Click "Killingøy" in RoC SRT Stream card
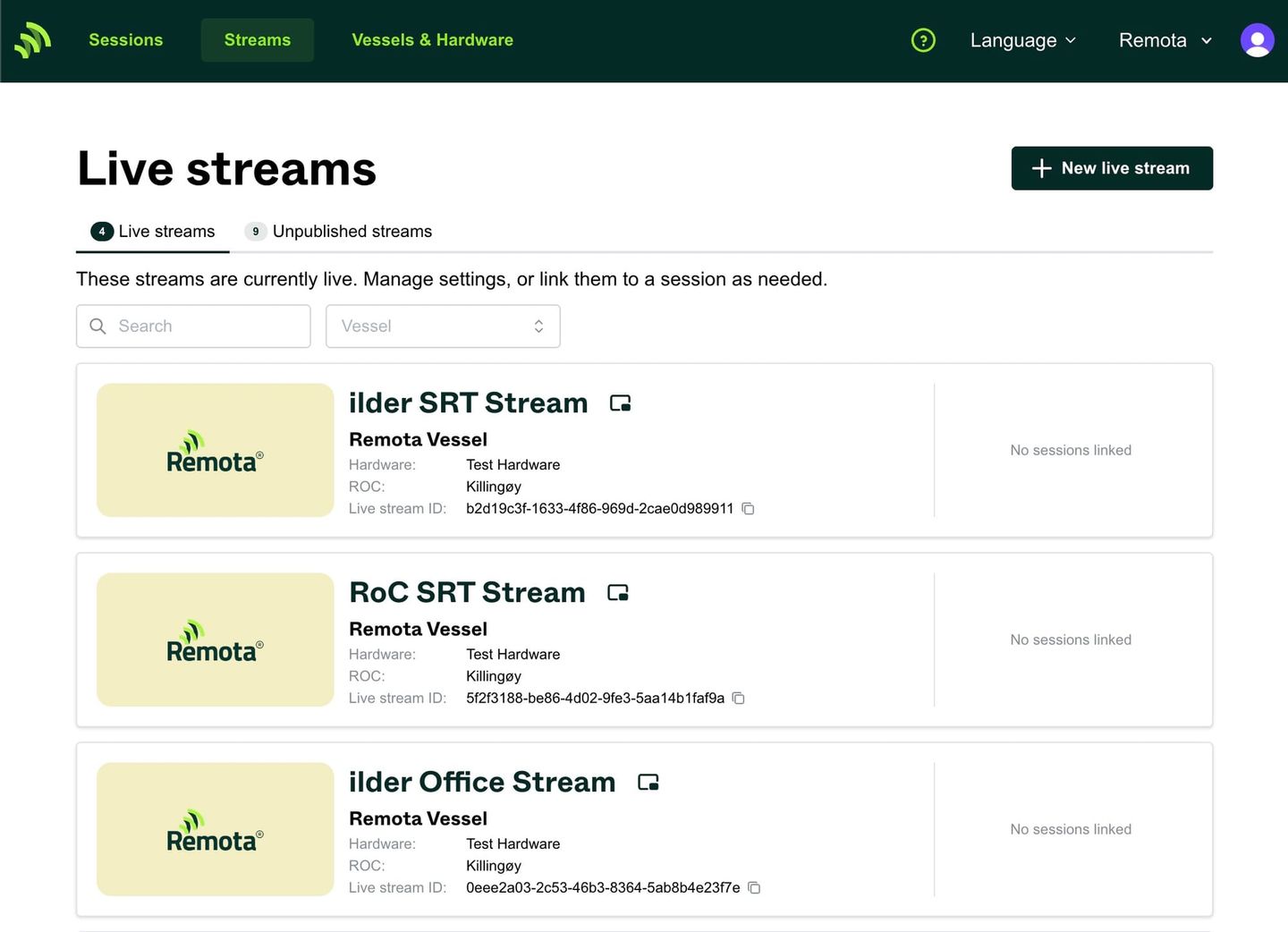This screenshot has height=932, width=1288. coord(494,677)
